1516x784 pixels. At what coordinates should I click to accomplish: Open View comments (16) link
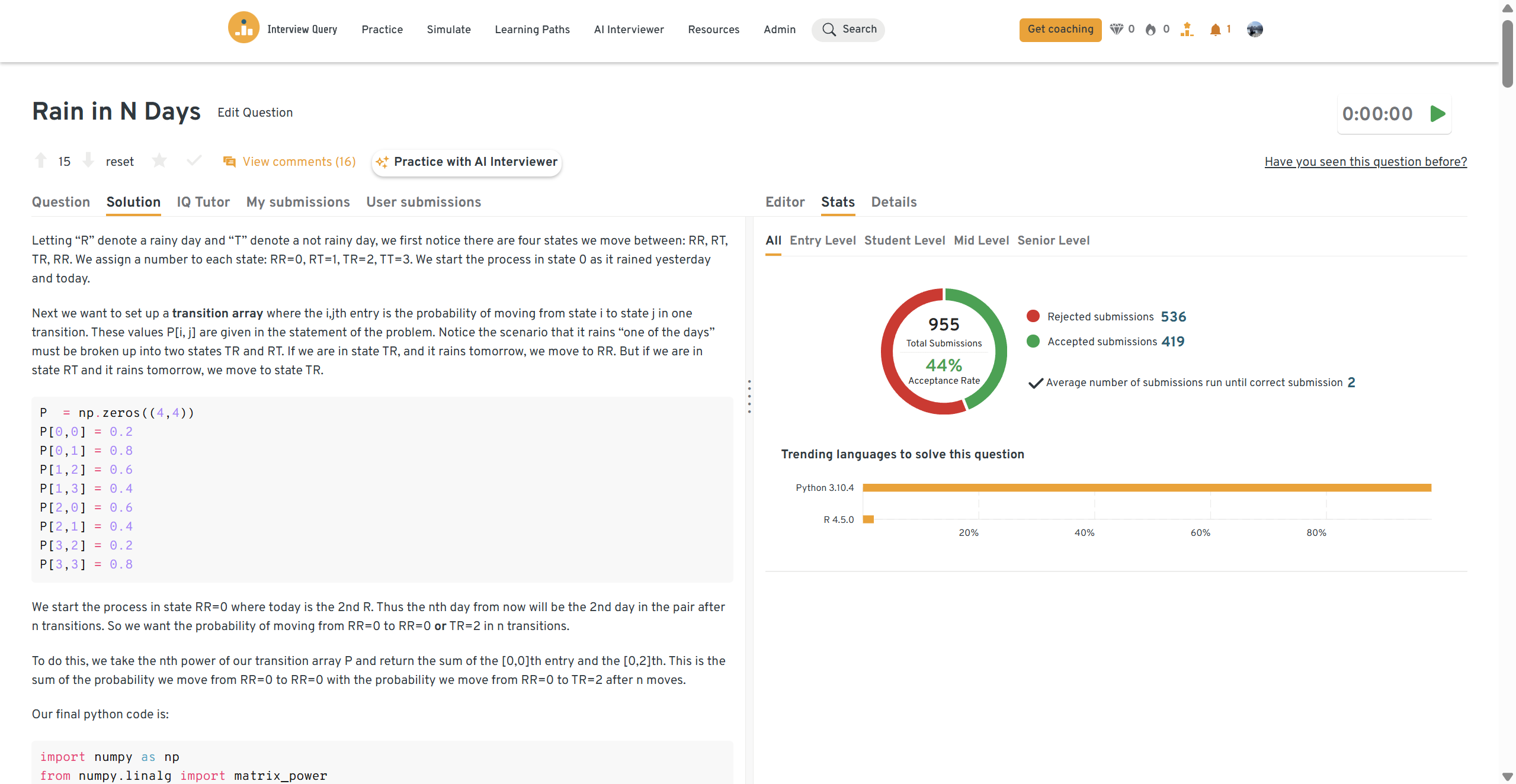click(x=299, y=162)
